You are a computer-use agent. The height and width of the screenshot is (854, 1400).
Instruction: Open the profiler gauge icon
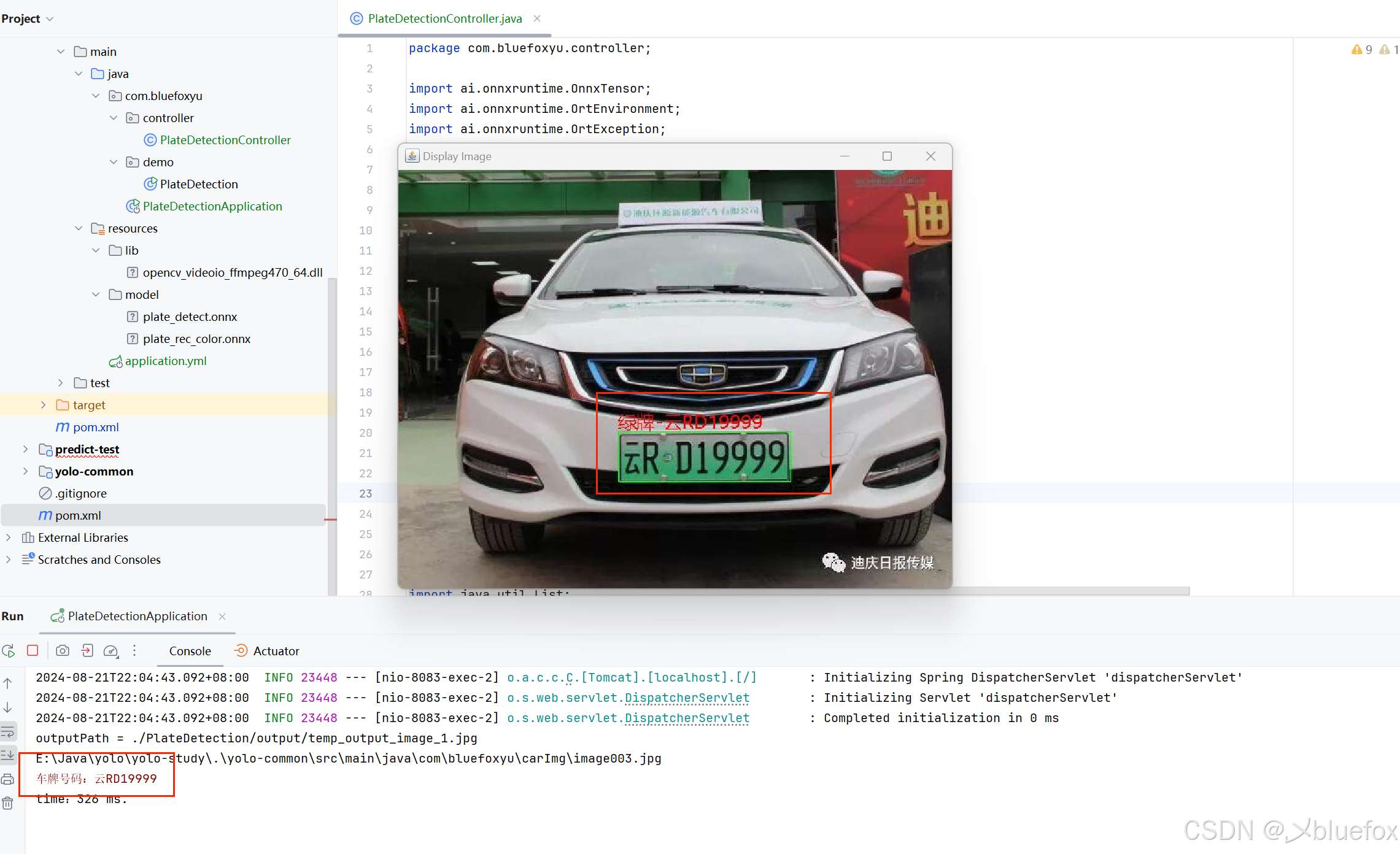coord(111,651)
